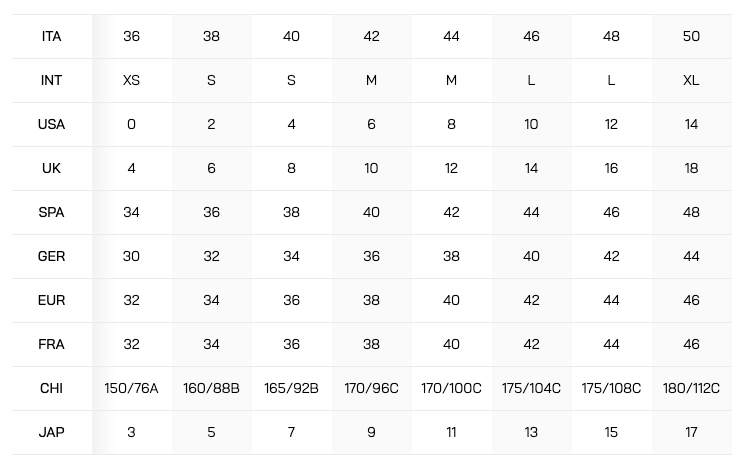This screenshot has height=468, width=742.
Task: Click the GER size 30 cell
Action: click(132, 256)
